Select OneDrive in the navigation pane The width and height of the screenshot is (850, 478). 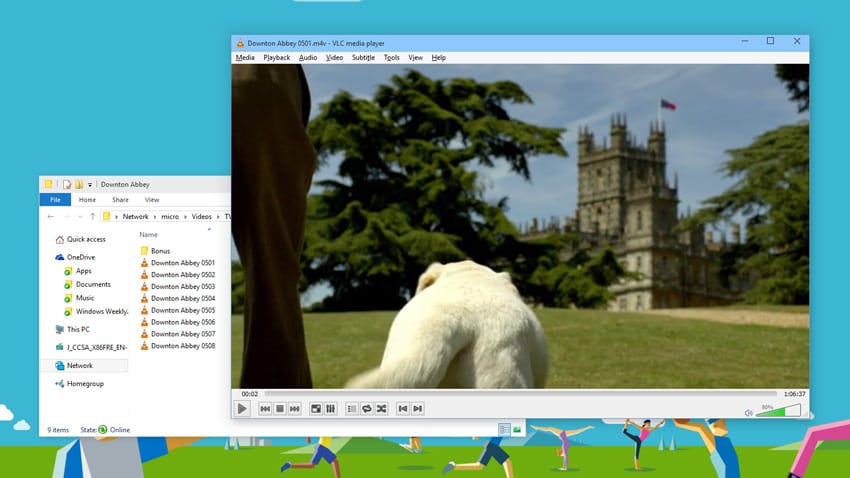coord(81,257)
